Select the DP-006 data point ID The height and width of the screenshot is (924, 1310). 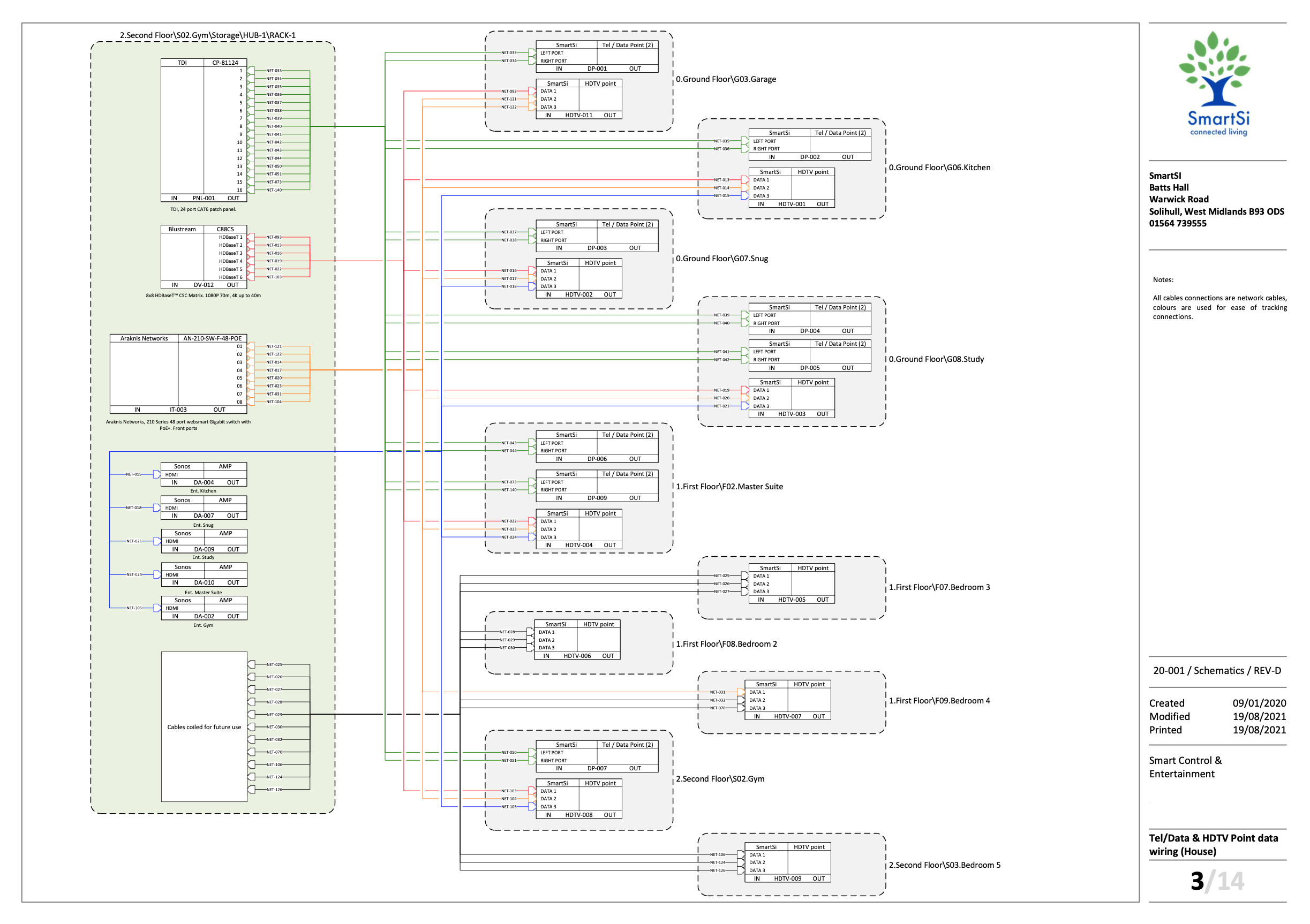(x=597, y=459)
